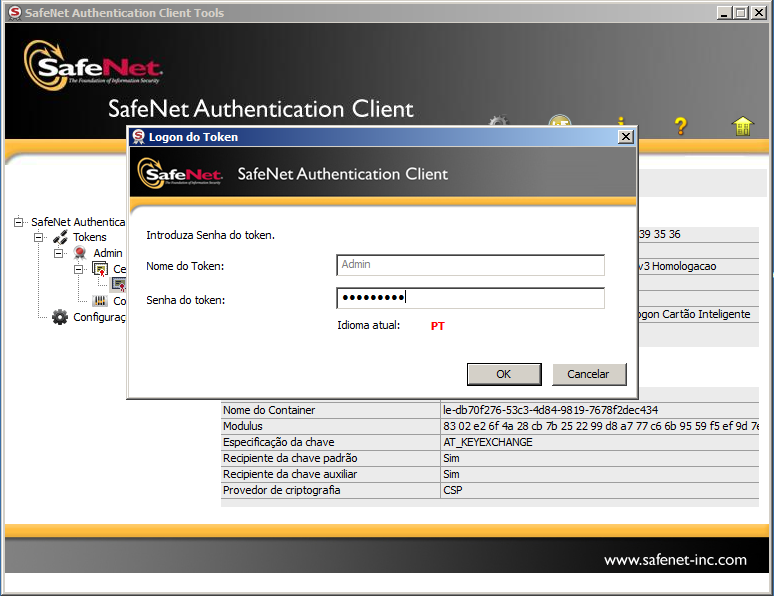Click the 39 35 36 value cell
Screen dimensions: 774x596
pyautogui.click(x=659, y=234)
